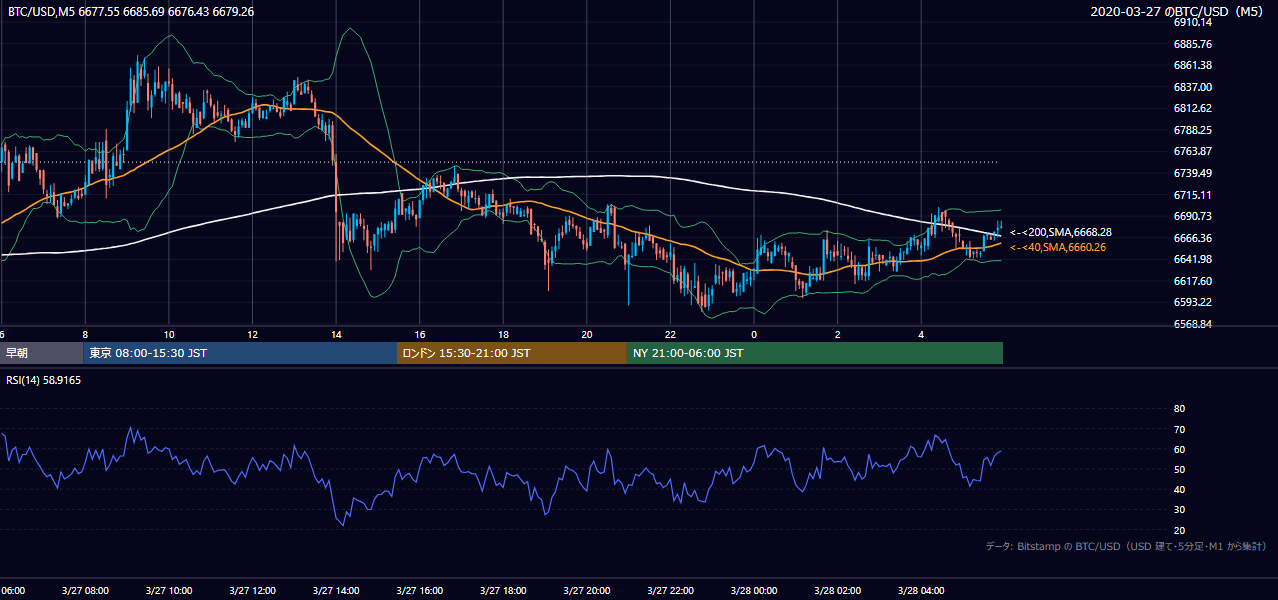Click the 3/27 08:00 bottom time label
Viewport: 1278px width, 600px height.
[x=85, y=590]
